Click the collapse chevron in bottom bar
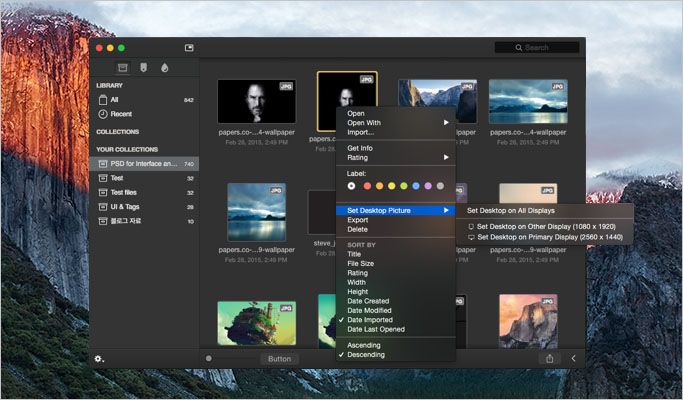The image size is (683, 400). tap(574, 358)
